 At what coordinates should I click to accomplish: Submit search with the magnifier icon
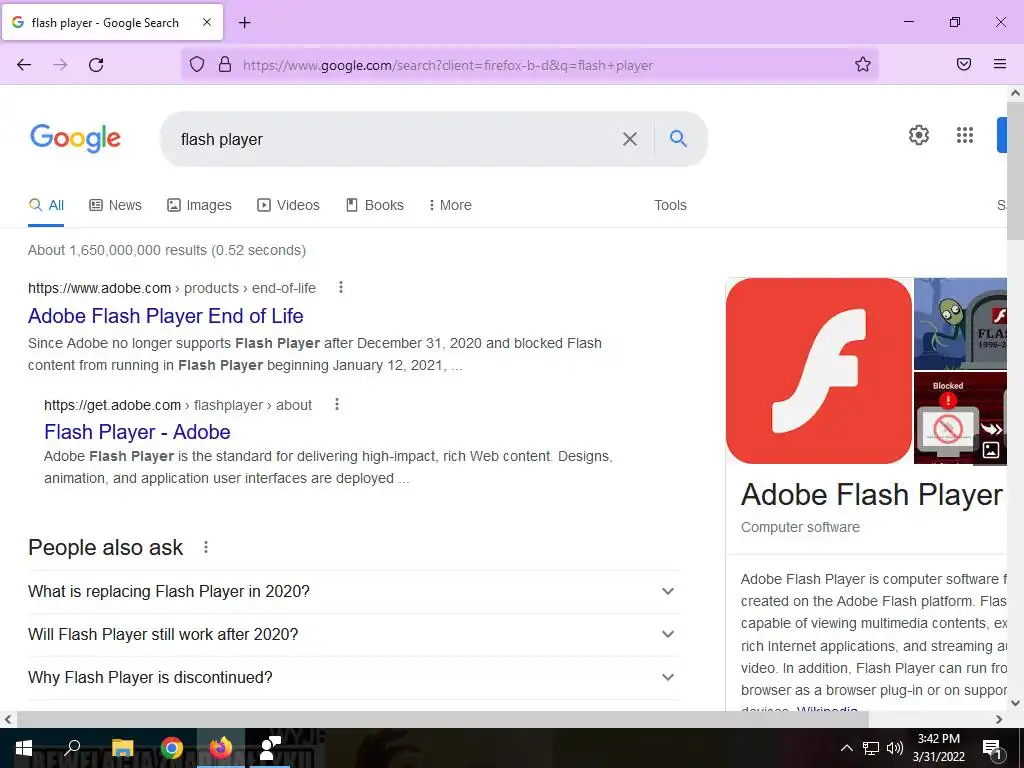pyautogui.click(x=679, y=138)
